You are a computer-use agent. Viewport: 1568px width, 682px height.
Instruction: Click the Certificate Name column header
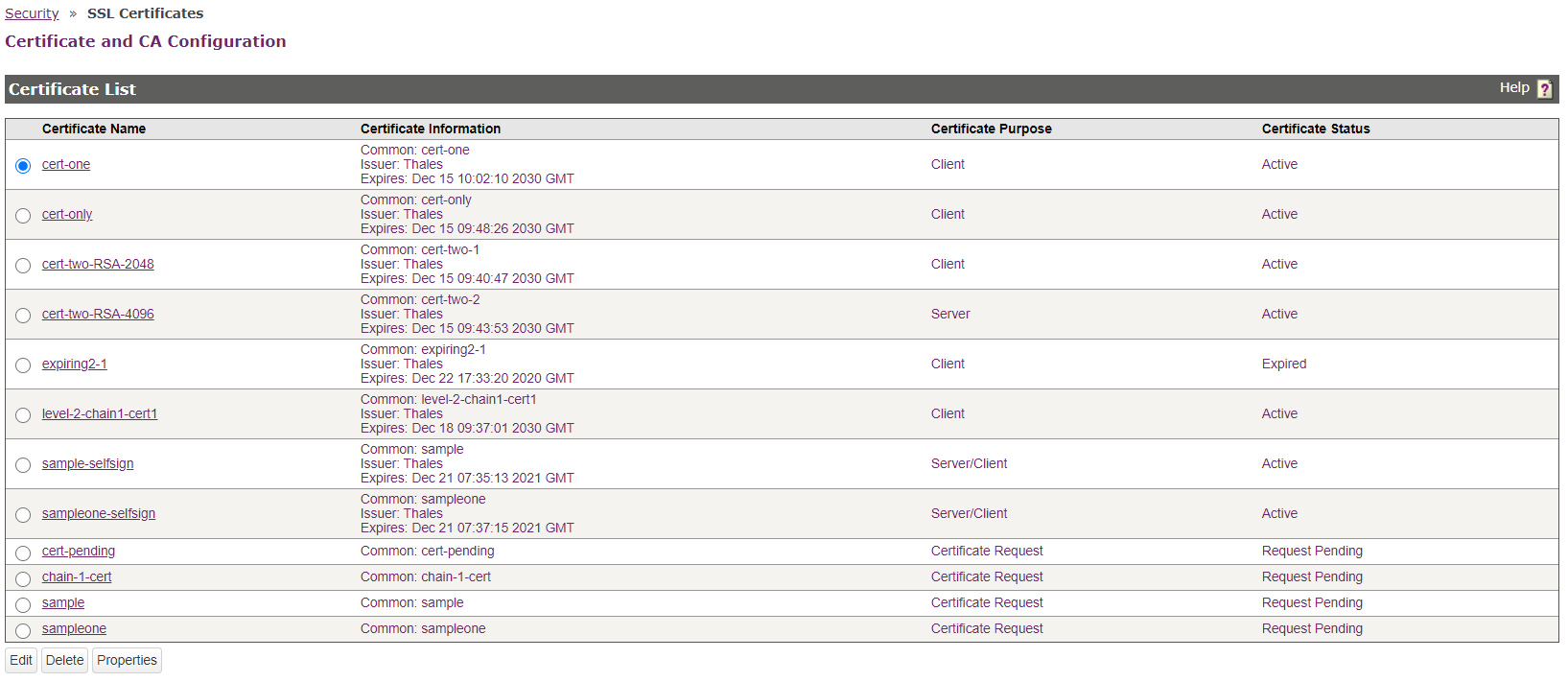click(94, 129)
